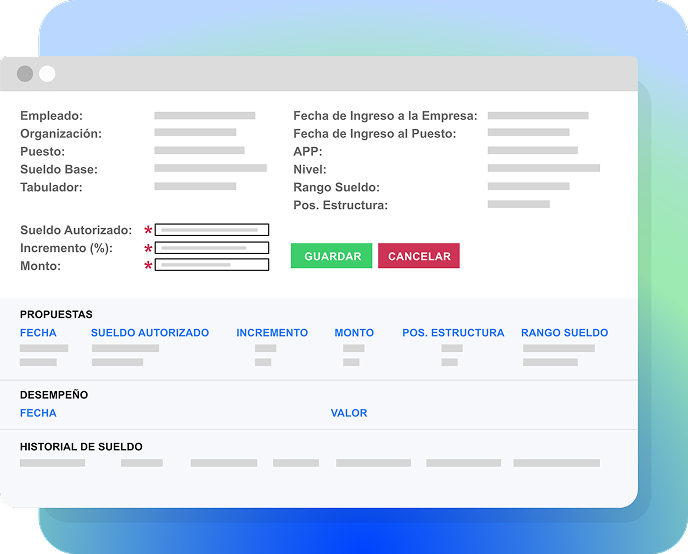Image resolution: width=688 pixels, height=554 pixels.
Task: Select the Incremento column header
Action: pyautogui.click(x=272, y=333)
